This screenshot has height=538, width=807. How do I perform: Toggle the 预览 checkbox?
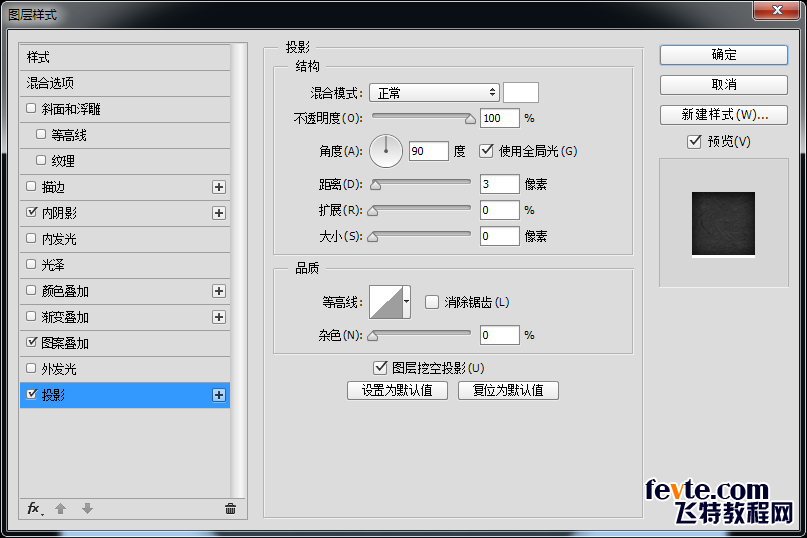pyautogui.click(x=694, y=141)
